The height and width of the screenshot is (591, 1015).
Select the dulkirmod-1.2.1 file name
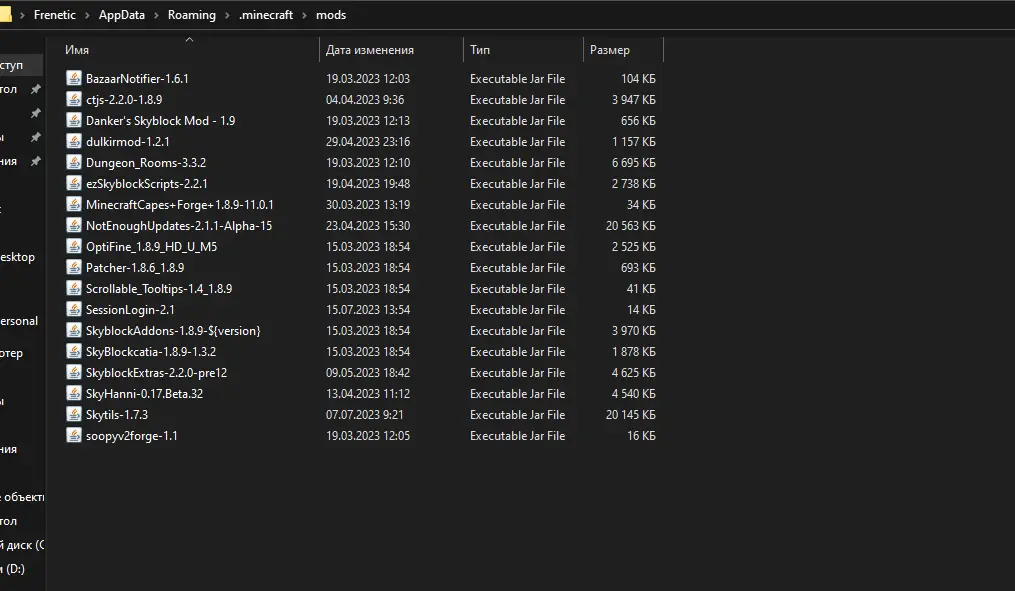pyautogui.click(x=128, y=142)
